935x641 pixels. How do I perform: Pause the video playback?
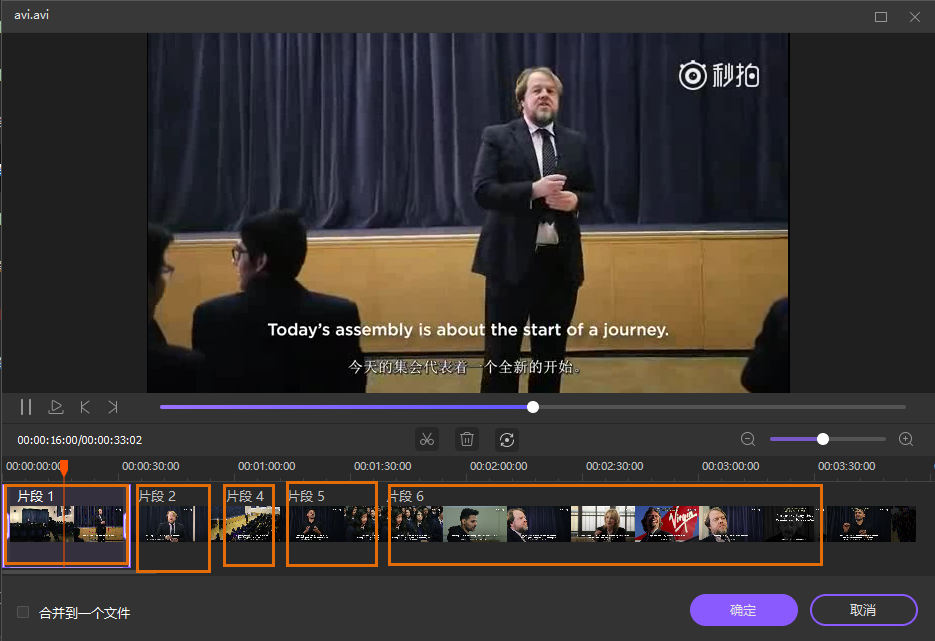[x=26, y=407]
